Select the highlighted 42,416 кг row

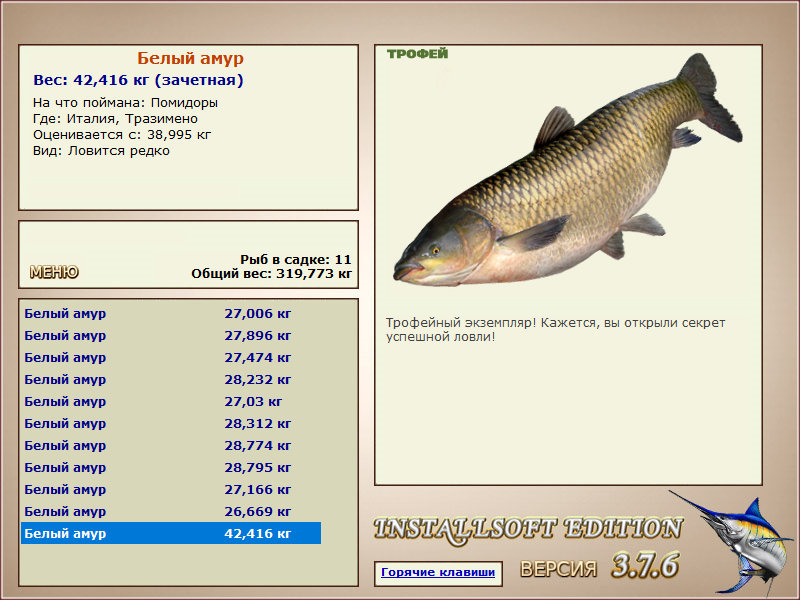click(x=171, y=533)
